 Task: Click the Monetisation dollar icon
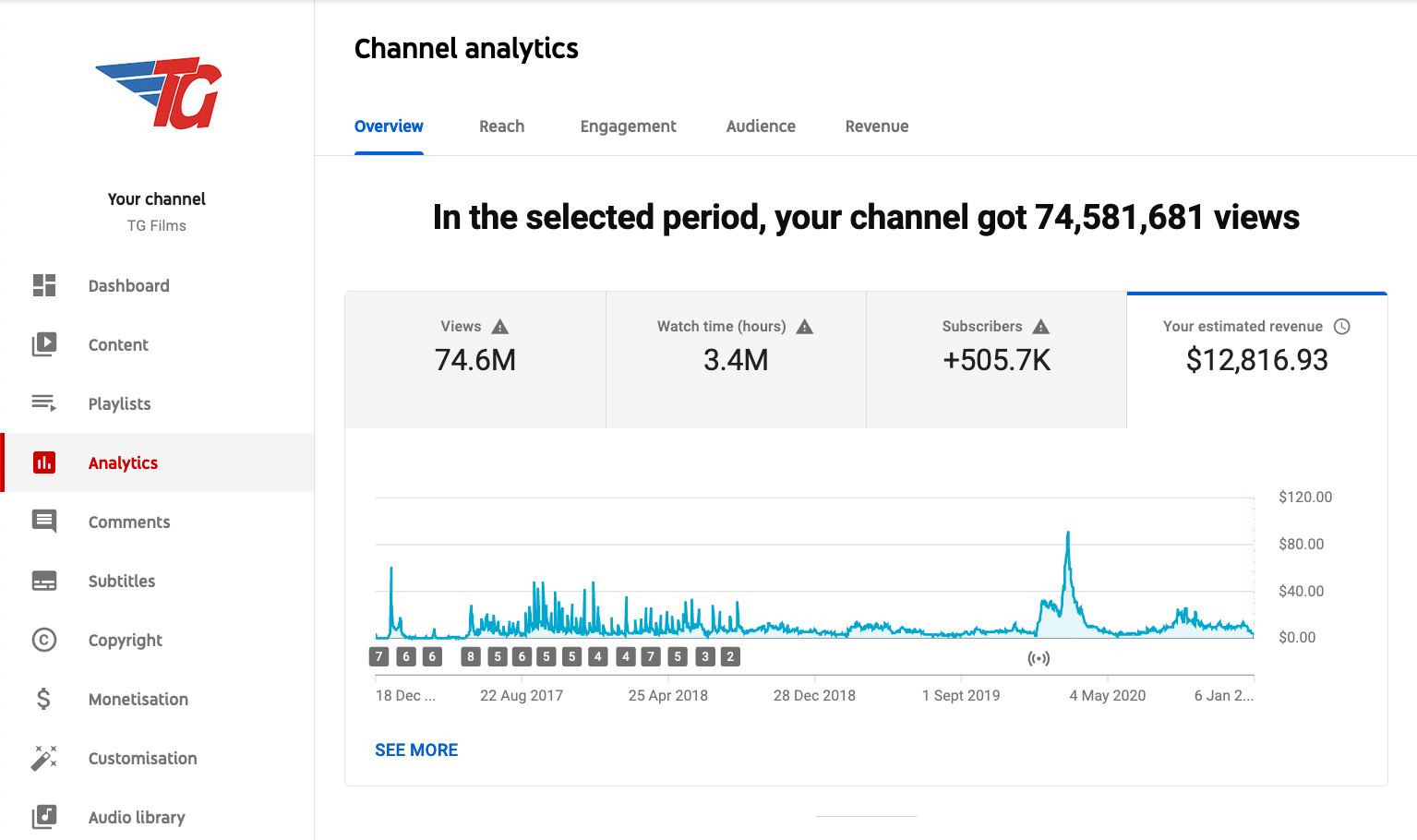pyautogui.click(x=44, y=699)
